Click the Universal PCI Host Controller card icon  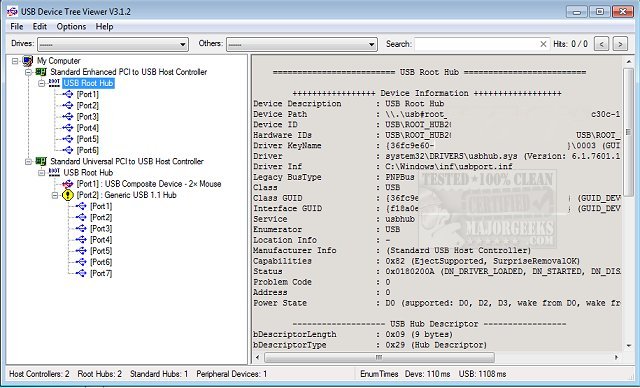tap(40, 162)
